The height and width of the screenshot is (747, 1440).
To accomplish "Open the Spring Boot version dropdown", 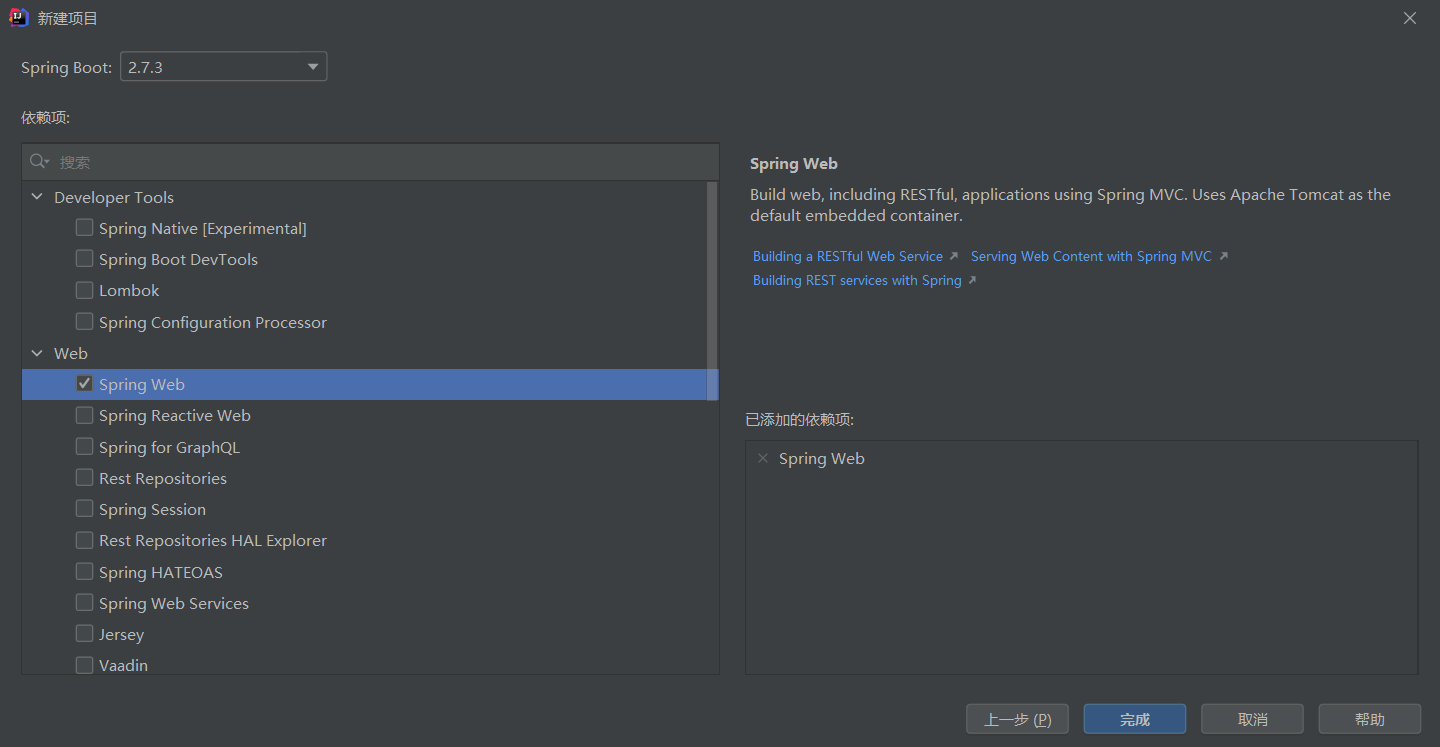I will point(224,67).
